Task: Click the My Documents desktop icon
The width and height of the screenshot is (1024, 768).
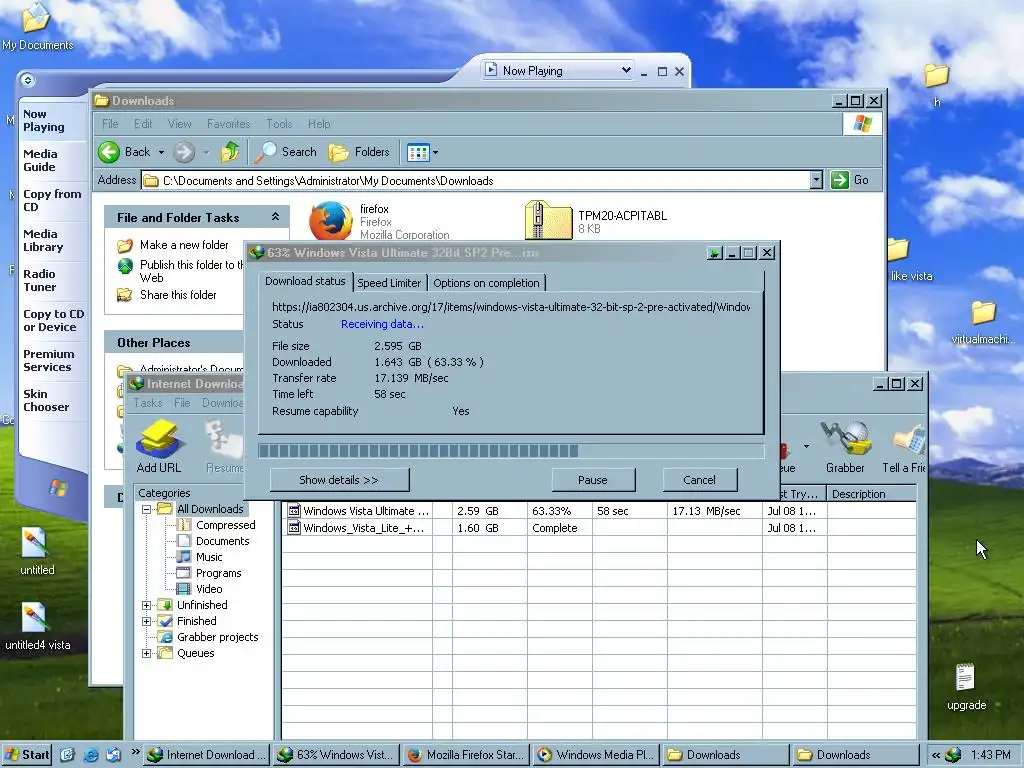Action: click(37, 18)
